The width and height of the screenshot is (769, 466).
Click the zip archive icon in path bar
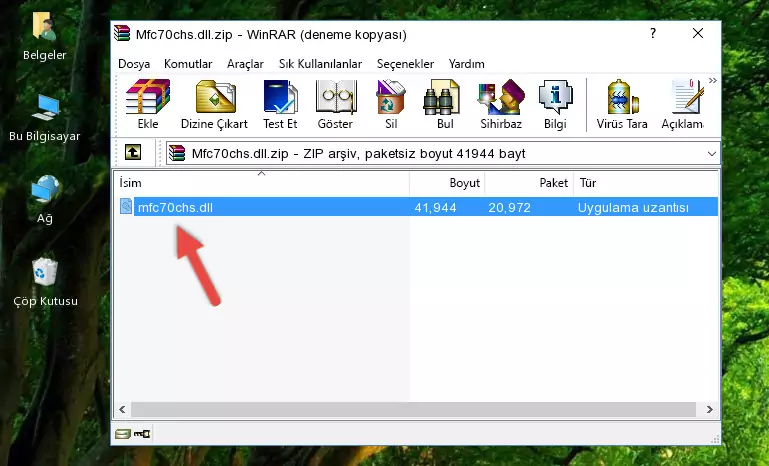pos(177,154)
